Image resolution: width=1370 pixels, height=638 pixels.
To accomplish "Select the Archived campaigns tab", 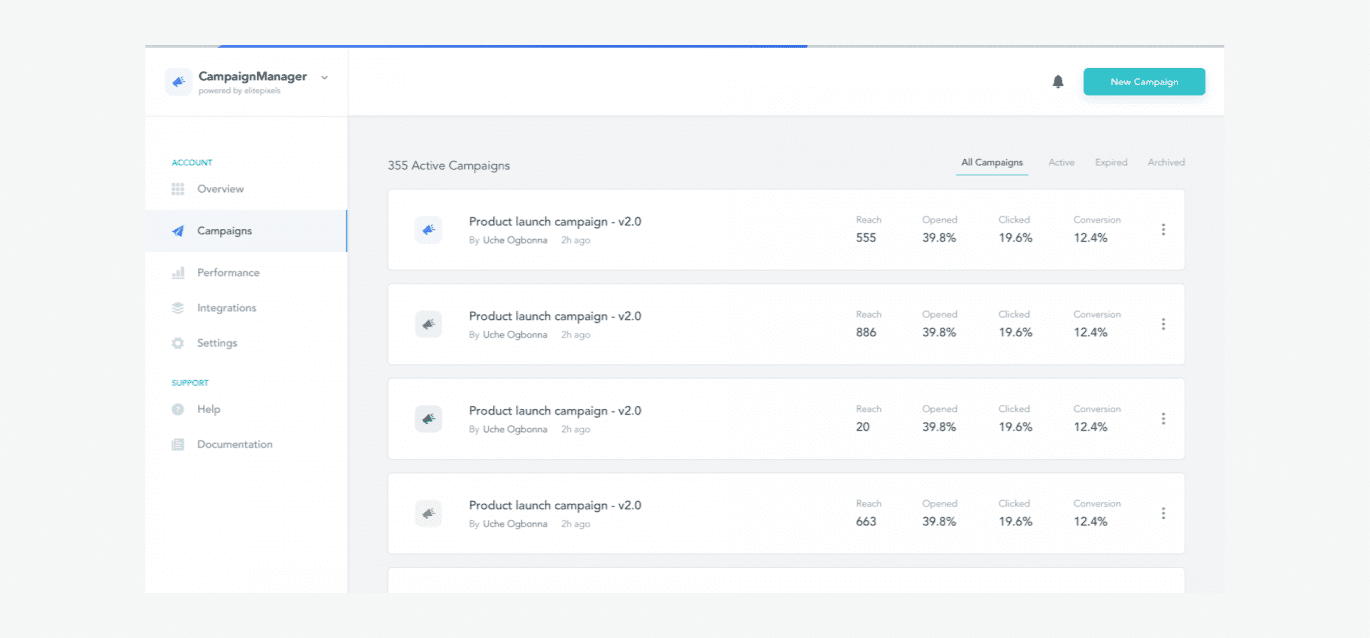I will pos(1166,162).
